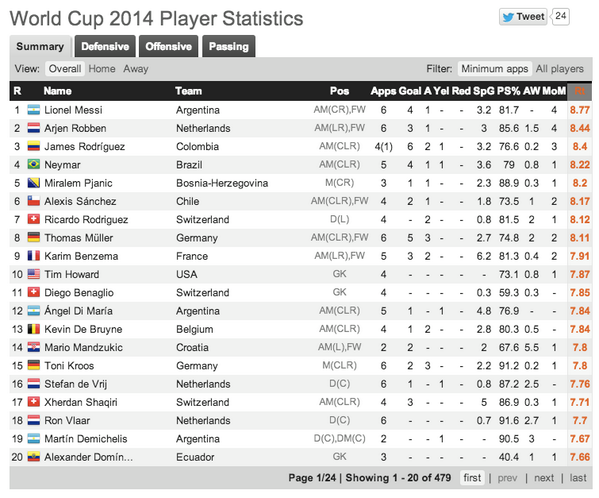Viewport: 599px width, 498px height.
Task: Jump to last results page
Action: click(x=578, y=478)
